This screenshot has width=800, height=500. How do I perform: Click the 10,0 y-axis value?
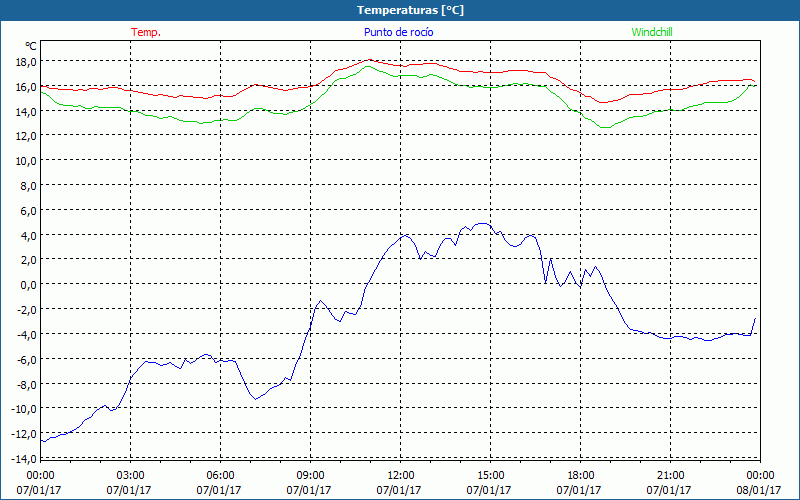26,161
